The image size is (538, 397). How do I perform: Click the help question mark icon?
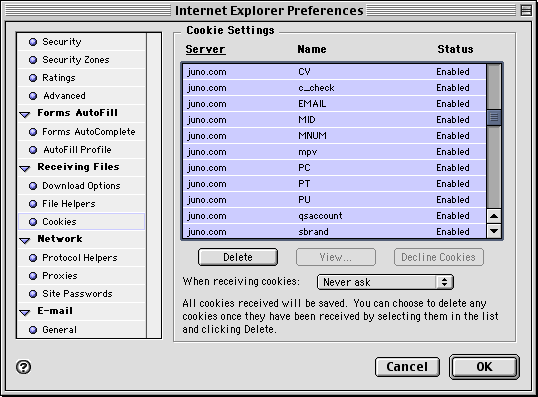point(23,367)
